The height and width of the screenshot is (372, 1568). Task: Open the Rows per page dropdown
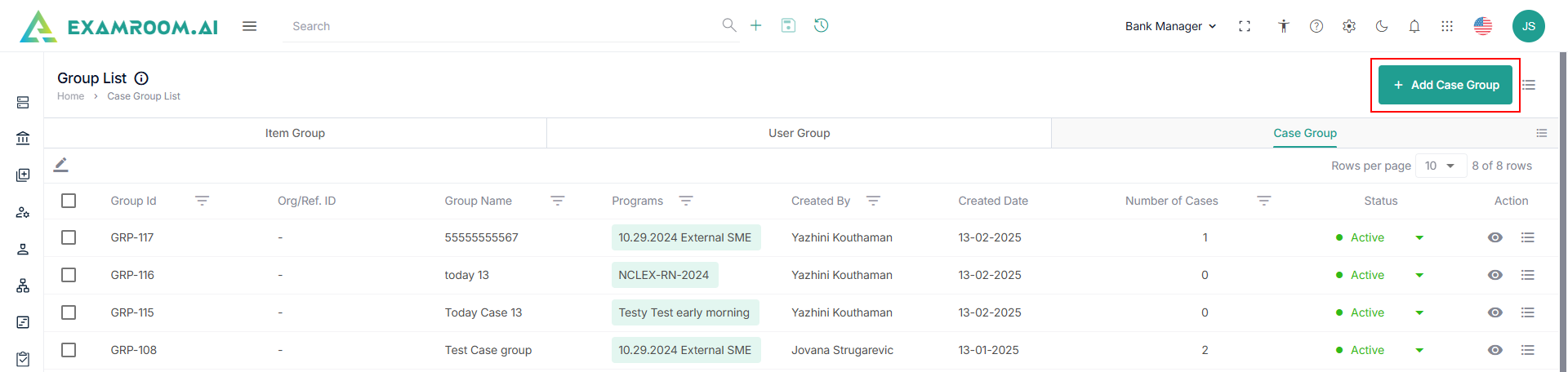(x=1441, y=166)
